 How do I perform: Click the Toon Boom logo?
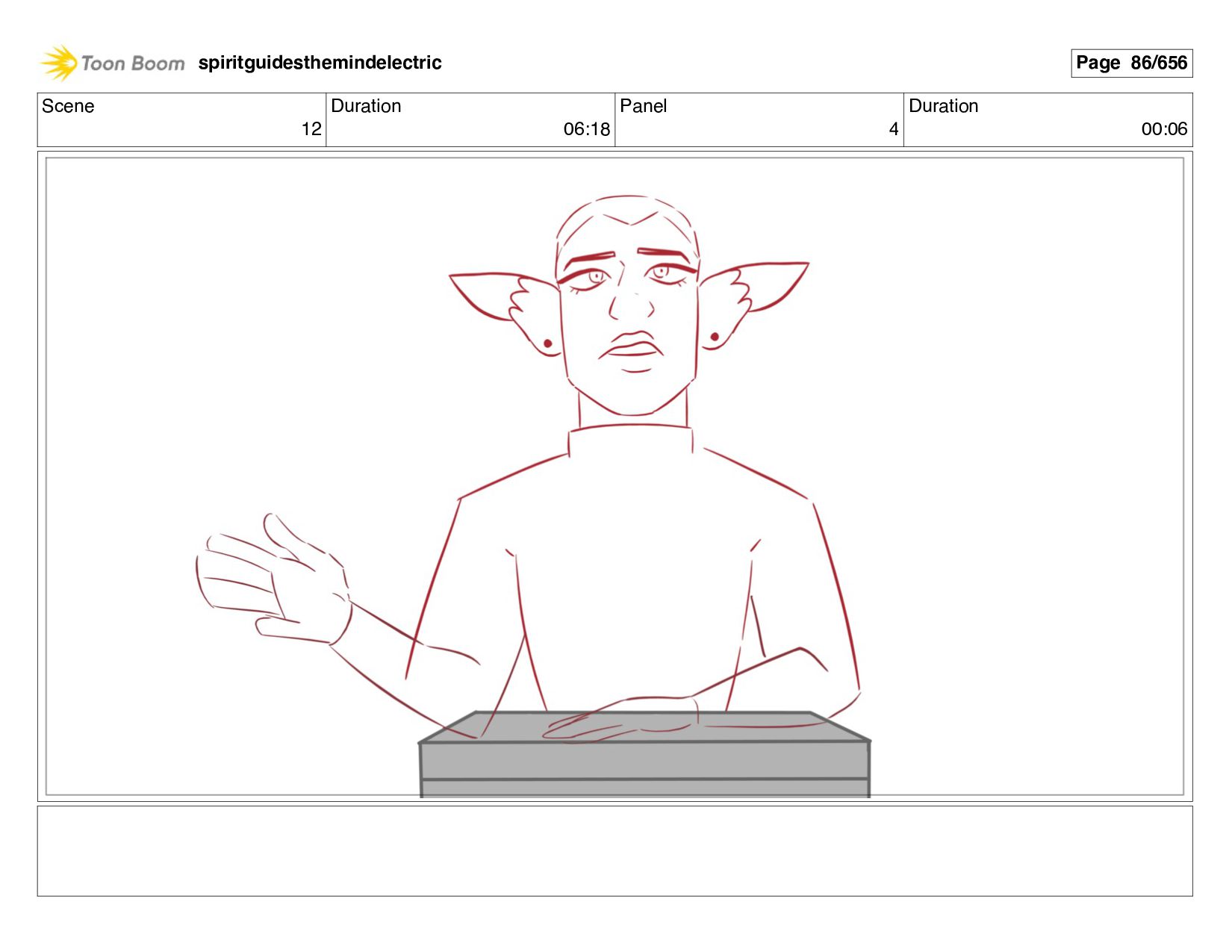(x=112, y=63)
